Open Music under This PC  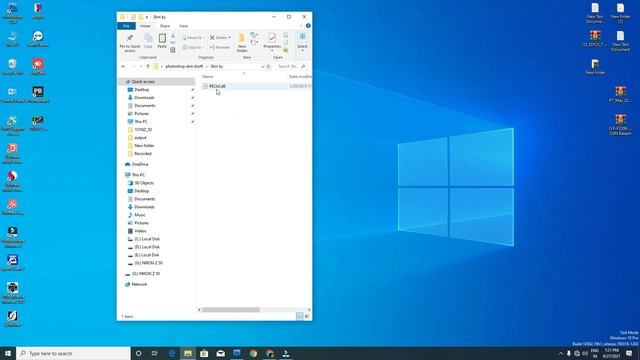pyautogui.click(x=140, y=215)
